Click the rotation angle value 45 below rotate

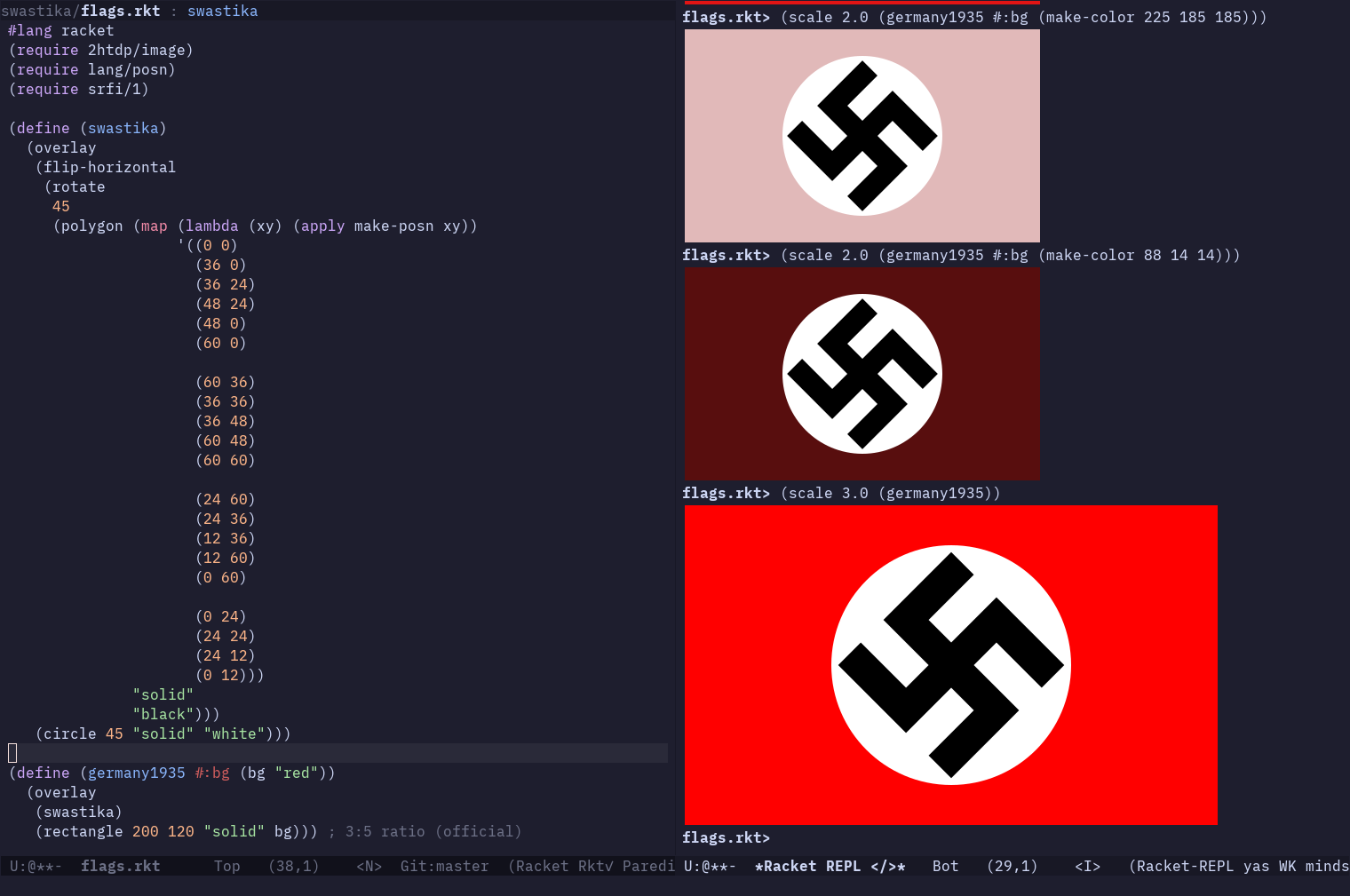tap(61, 206)
